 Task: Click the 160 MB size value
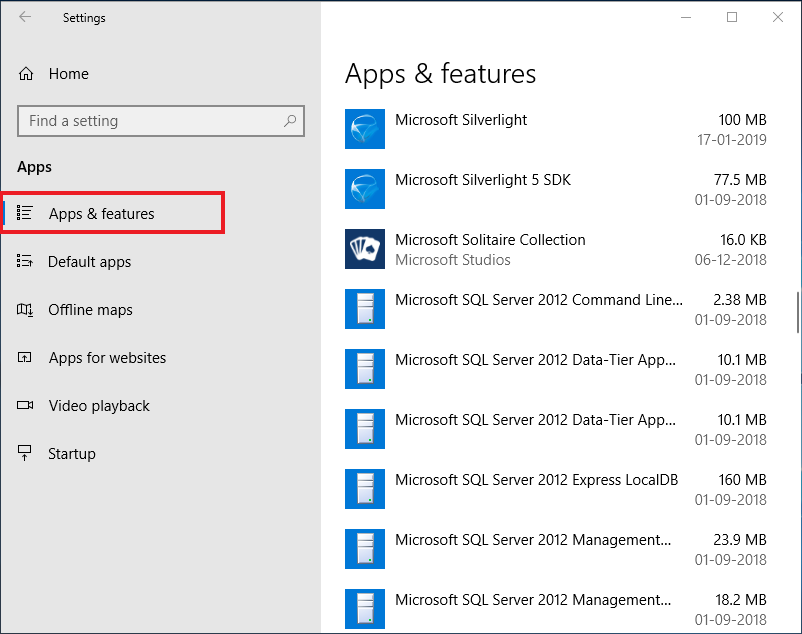click(742, 480)
